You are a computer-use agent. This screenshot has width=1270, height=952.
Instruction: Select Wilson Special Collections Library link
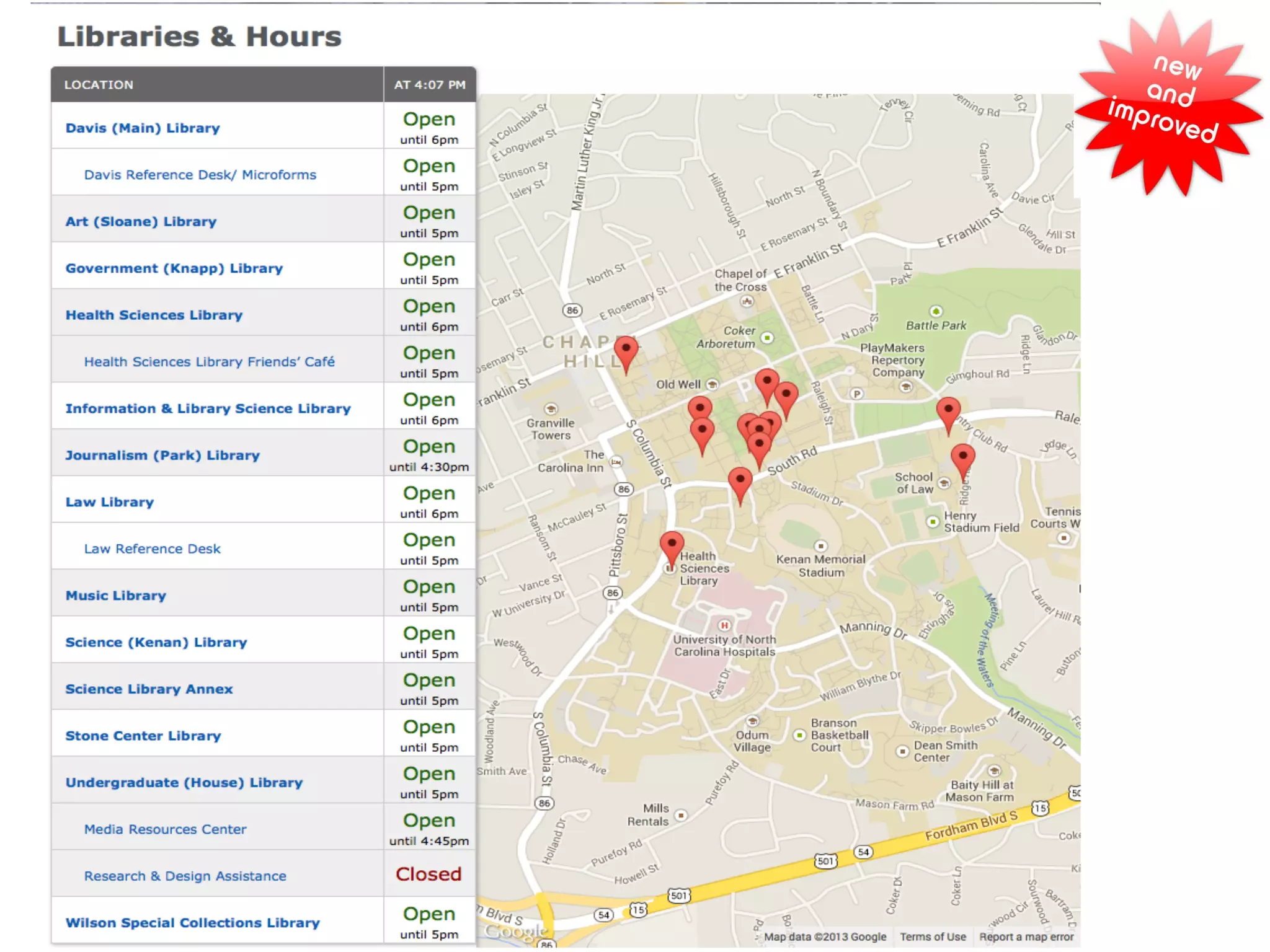click(x=192, y=923)
